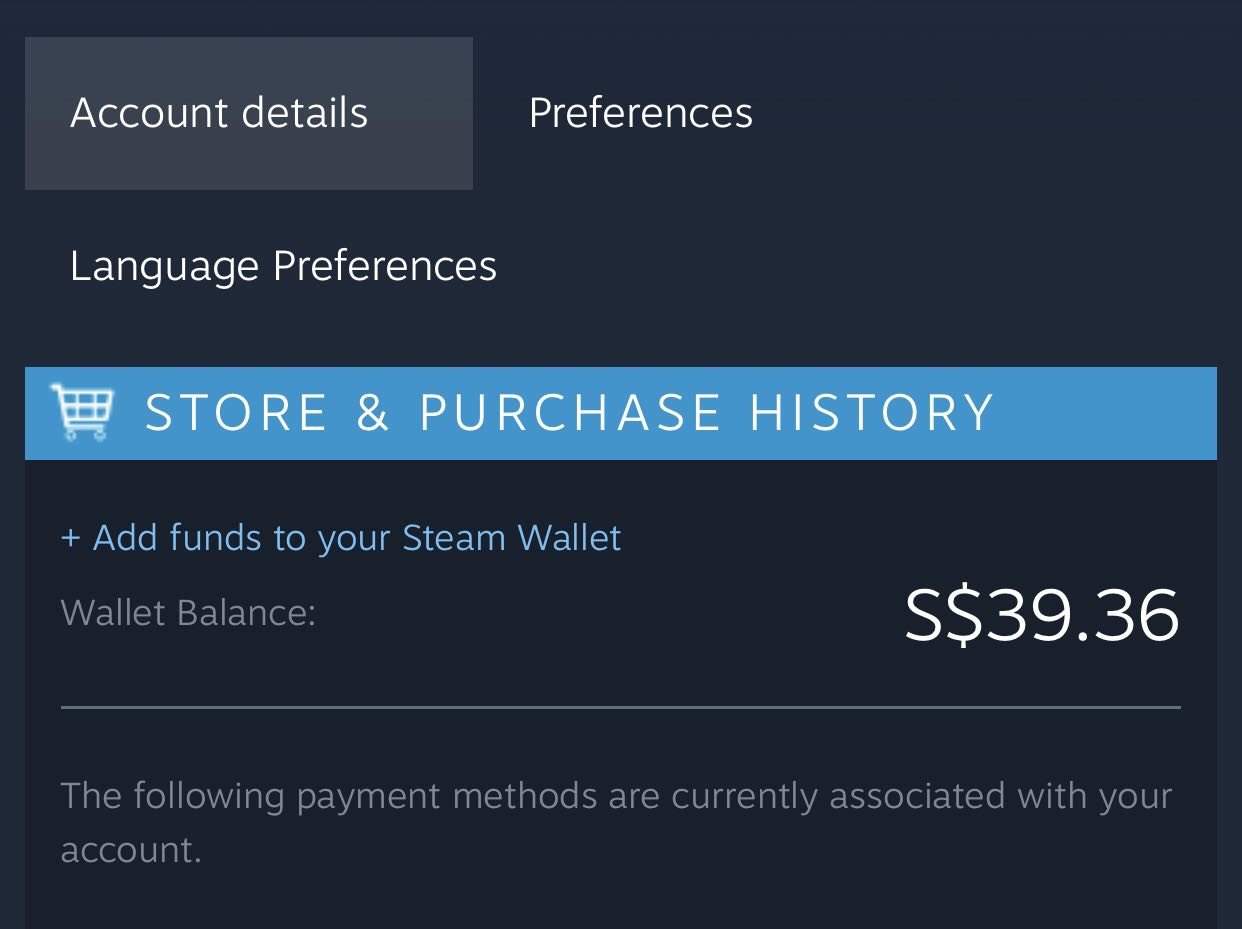Open Language Preferences

(283, 266)
